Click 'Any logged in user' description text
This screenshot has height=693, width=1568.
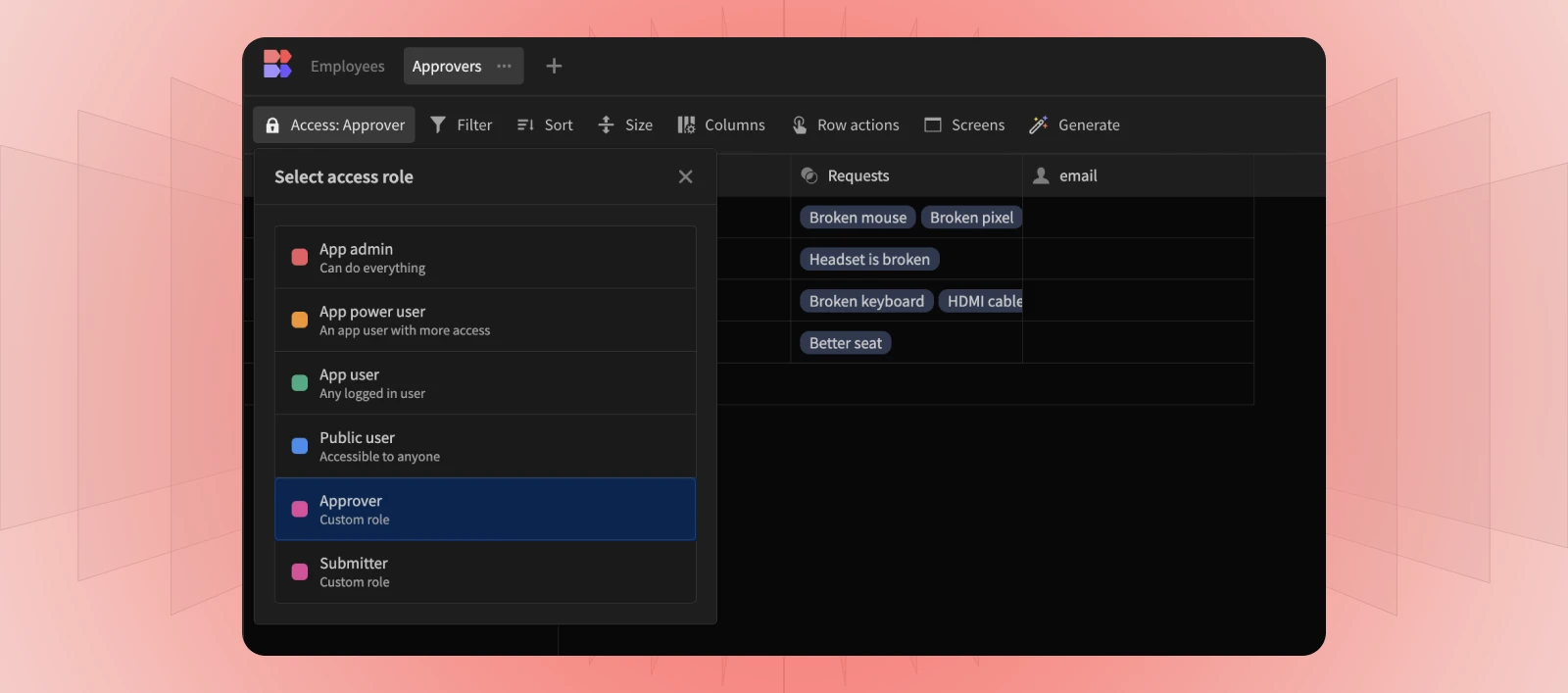(372, 394)
